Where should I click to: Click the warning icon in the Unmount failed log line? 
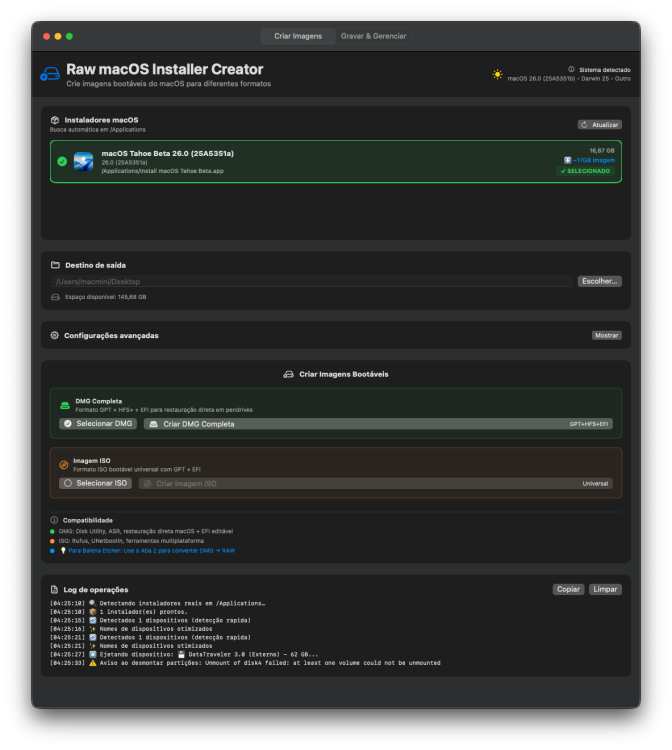coord(93,663)
